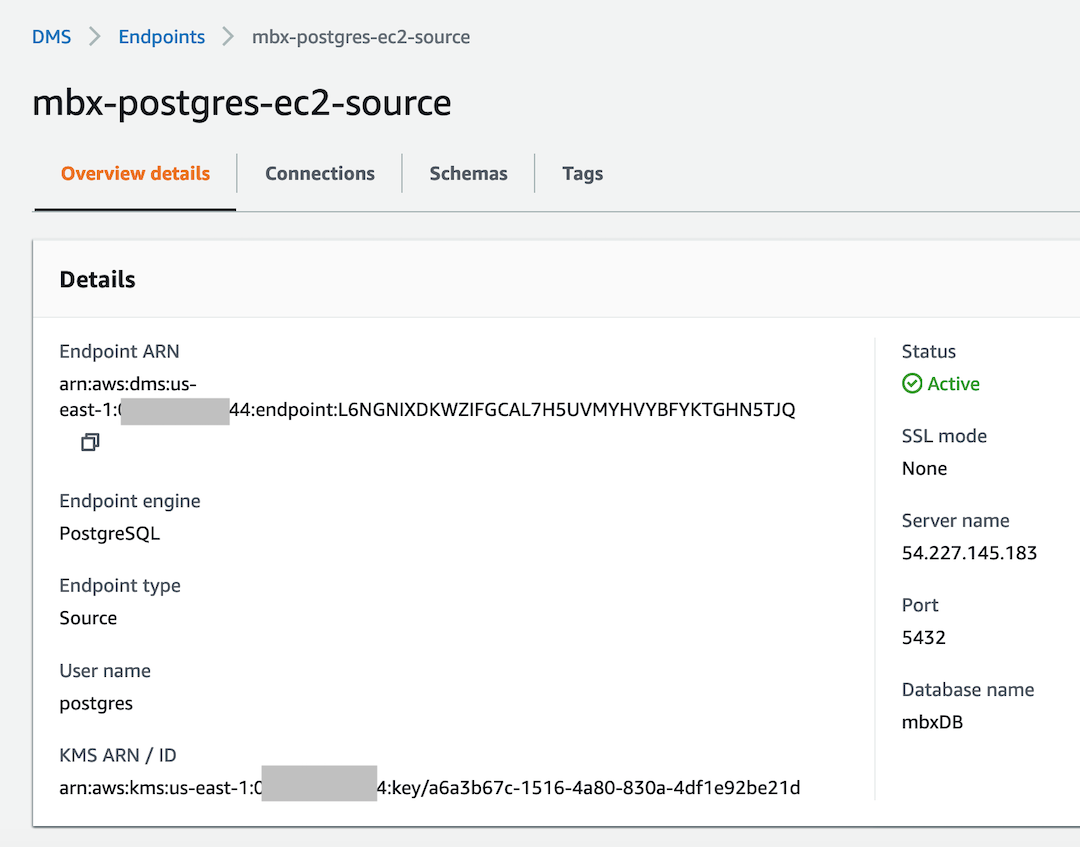Screen dimensions: 1080x847
Task: Select the SSL mode label
Action: (944, 436)
